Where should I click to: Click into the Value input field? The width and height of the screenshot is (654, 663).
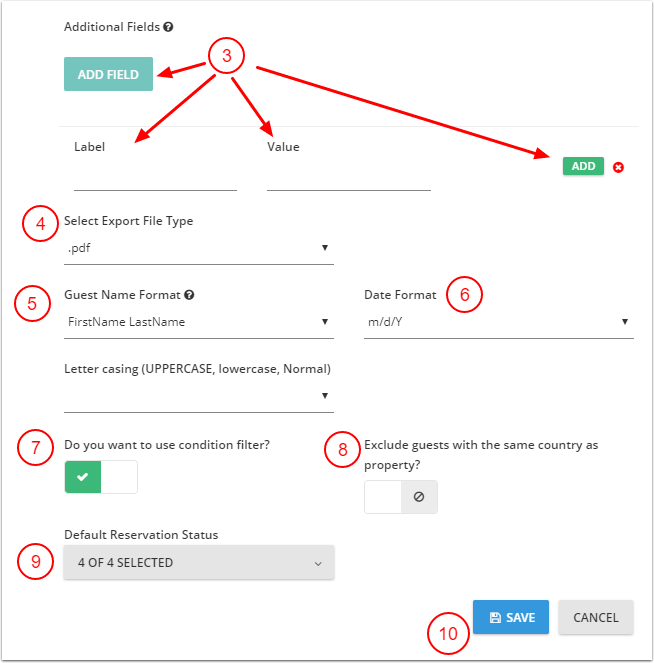pyautogui.click(x=348, y=177)
